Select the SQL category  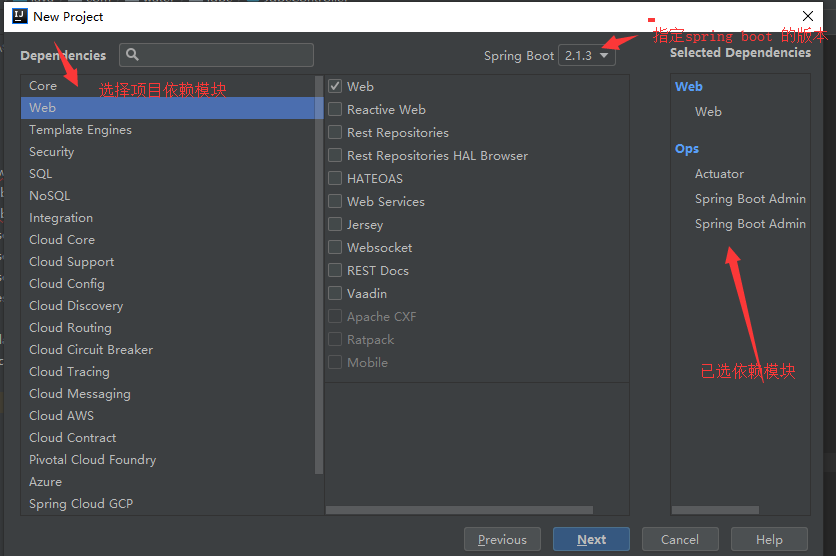click(x=168, y=173)
